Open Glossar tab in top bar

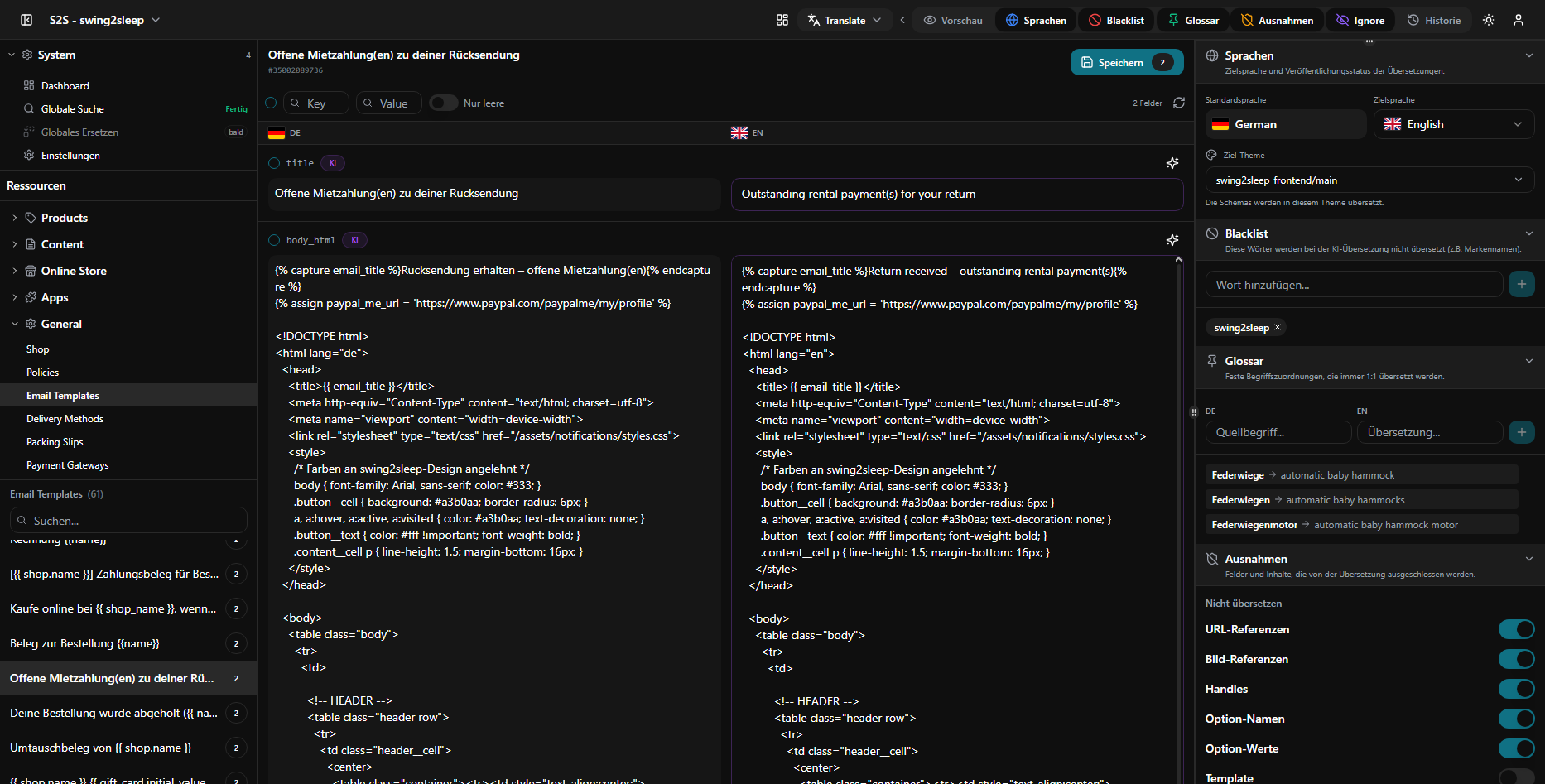pyautogui.click(x=1194, y=20)
